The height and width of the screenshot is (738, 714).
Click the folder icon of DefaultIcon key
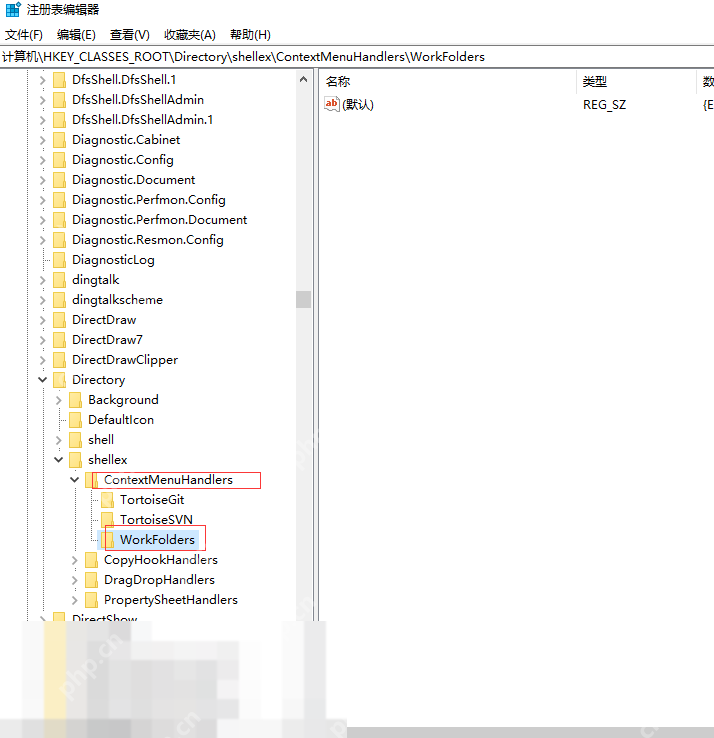(x=76, y=420)
